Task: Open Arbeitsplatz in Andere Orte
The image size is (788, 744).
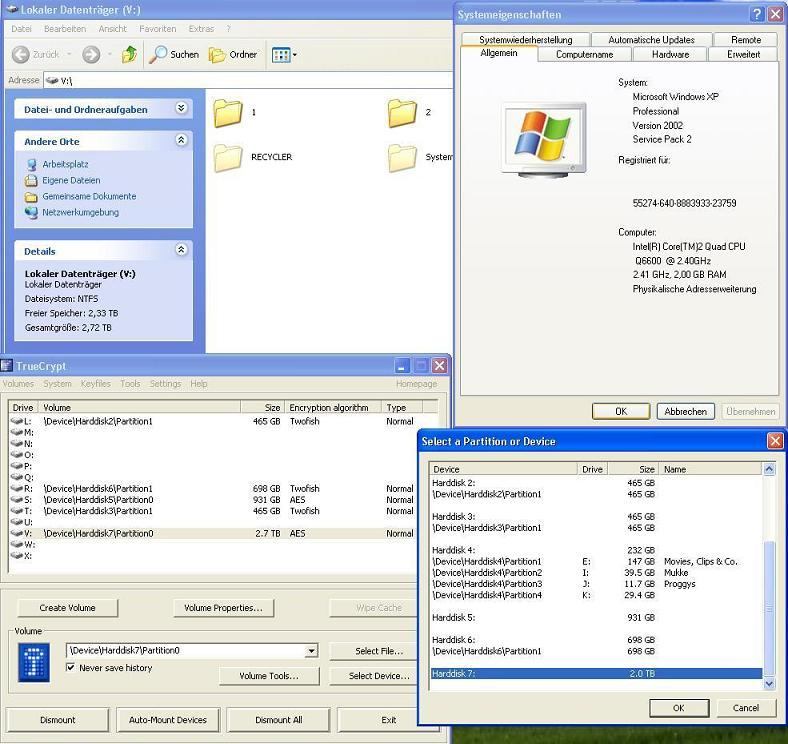Action: (65, 164)
